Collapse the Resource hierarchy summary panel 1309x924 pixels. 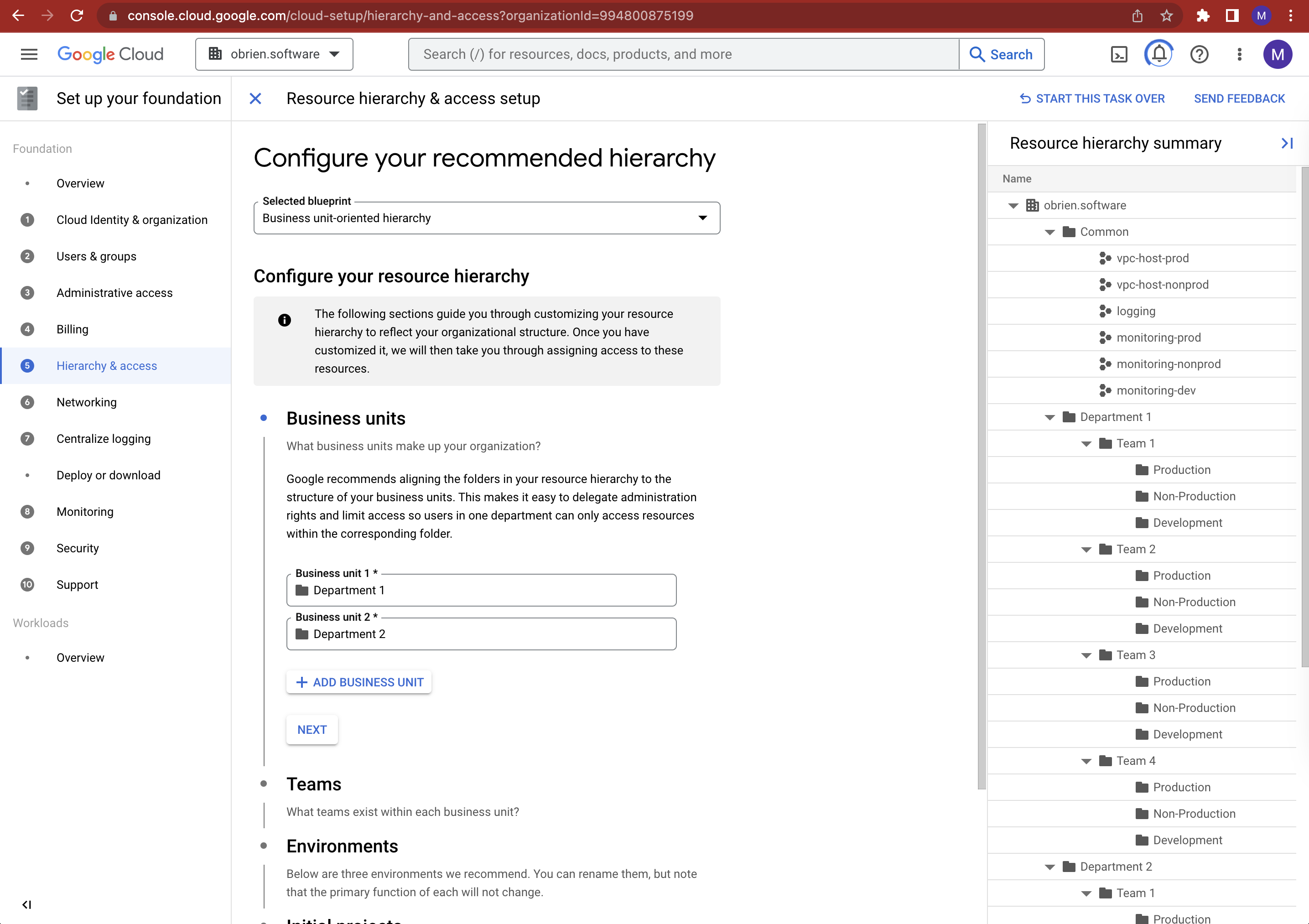(x=1287, y=142)
